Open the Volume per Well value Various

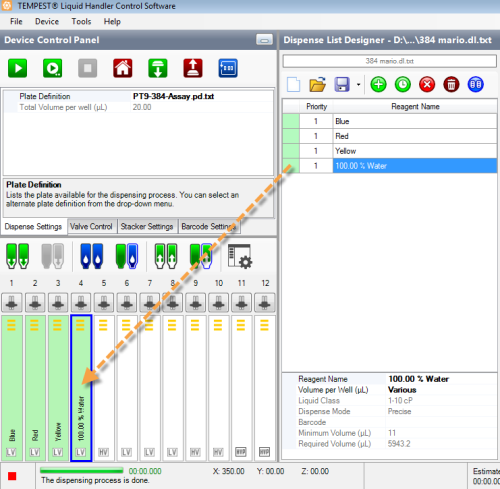pyautogui.click(x=441, y=390)
